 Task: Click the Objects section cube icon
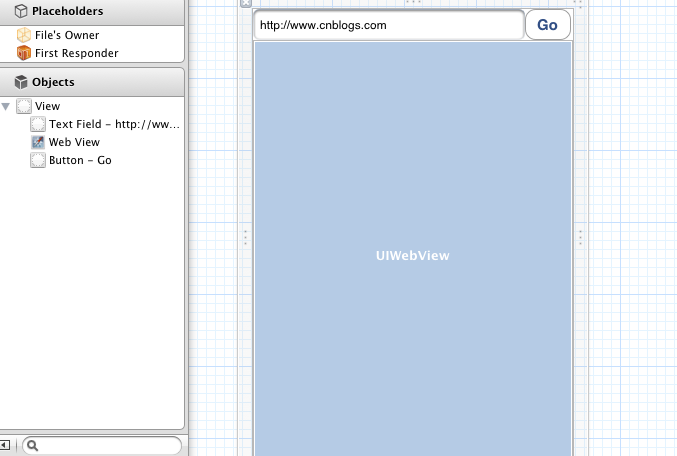(x=21, y=82)
